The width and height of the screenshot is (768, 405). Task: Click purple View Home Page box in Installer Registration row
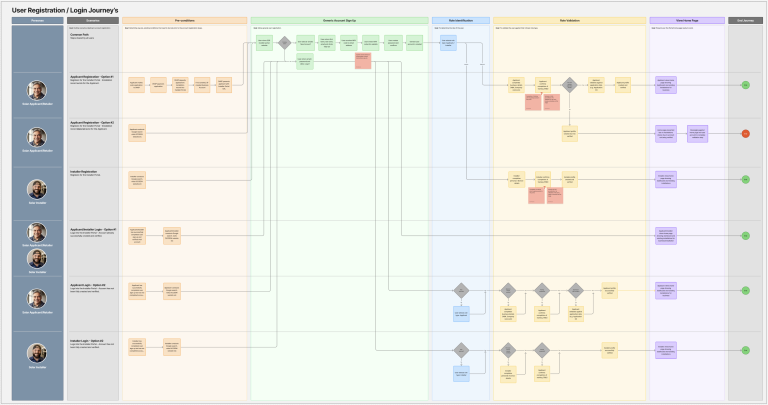point(666,180)
